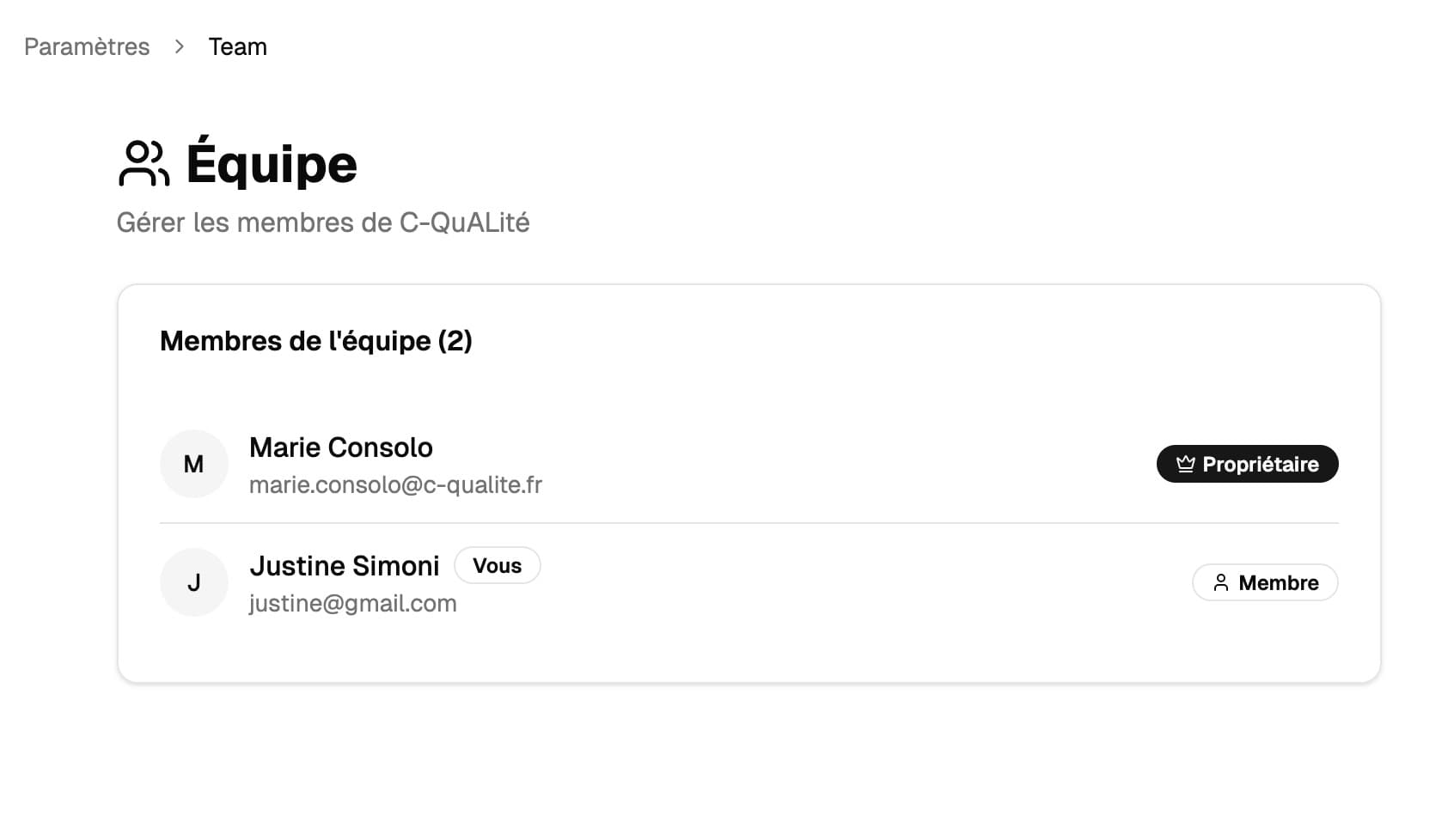
Task: Select Justine Simoni's J avatar
Action: (x=194, y=582)
